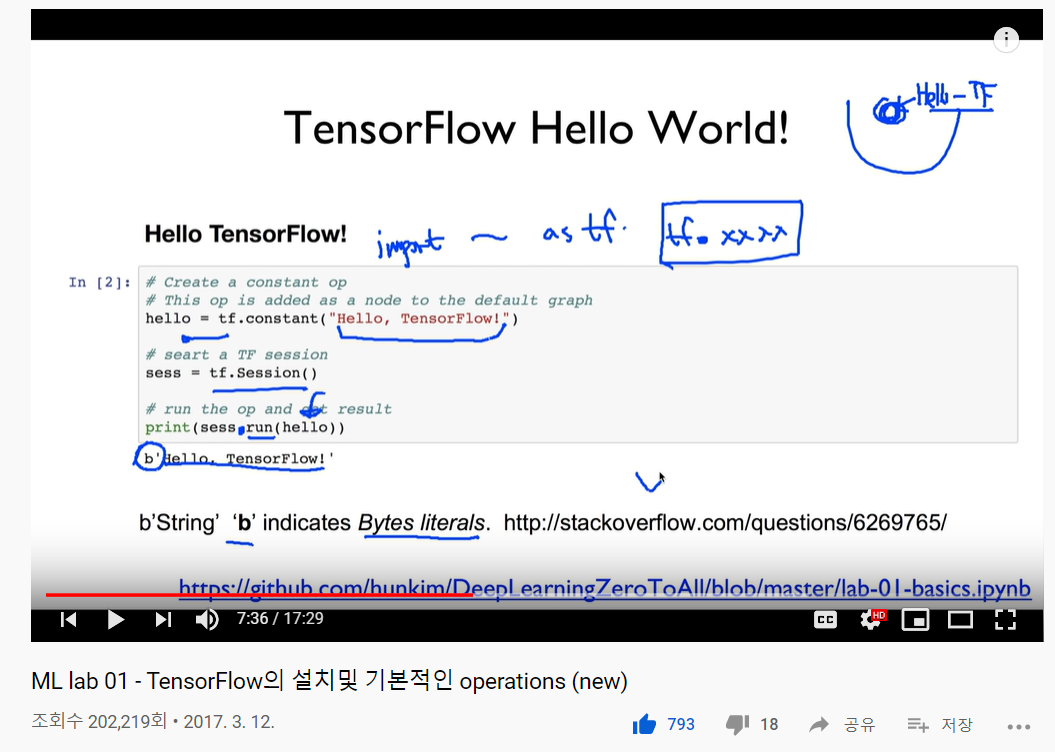Save video to playlist via 저장

point(940,724)
